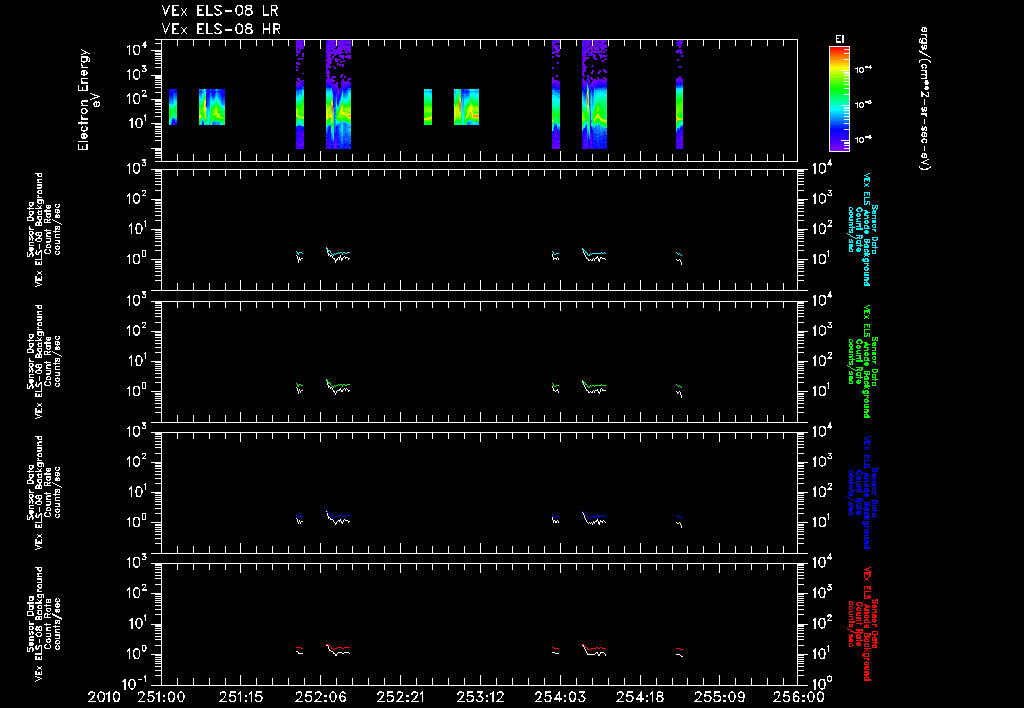This screenshot has width=1024, height=708.
Task: Select the green 'Anode Background Count Rate' label
Action: point(863,361)
